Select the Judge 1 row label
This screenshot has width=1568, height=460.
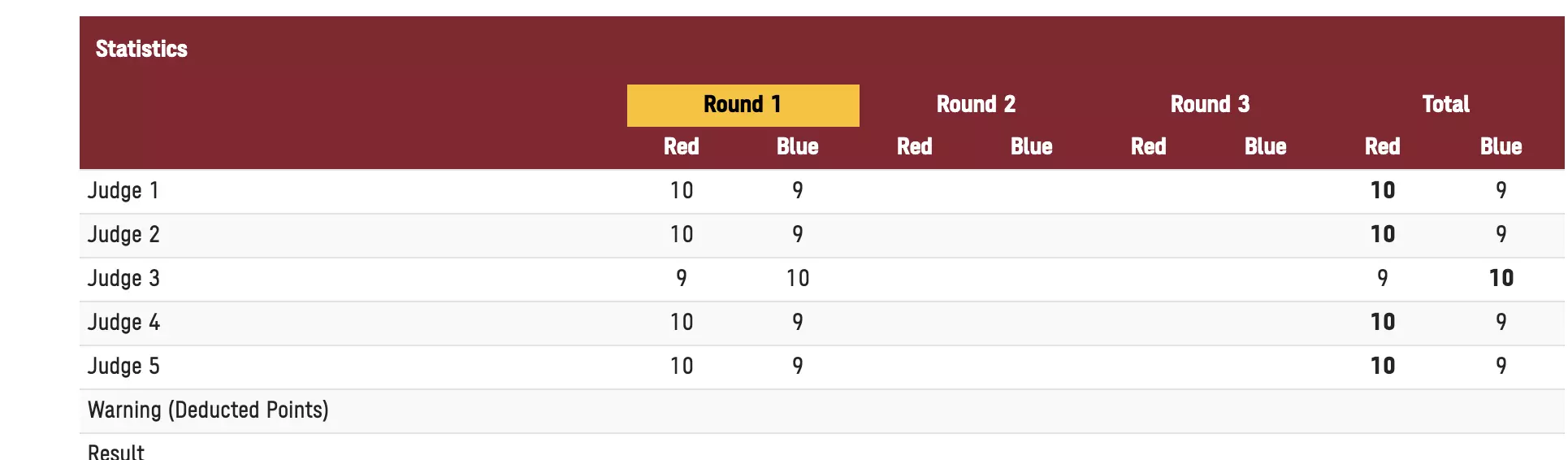[123, 191]
